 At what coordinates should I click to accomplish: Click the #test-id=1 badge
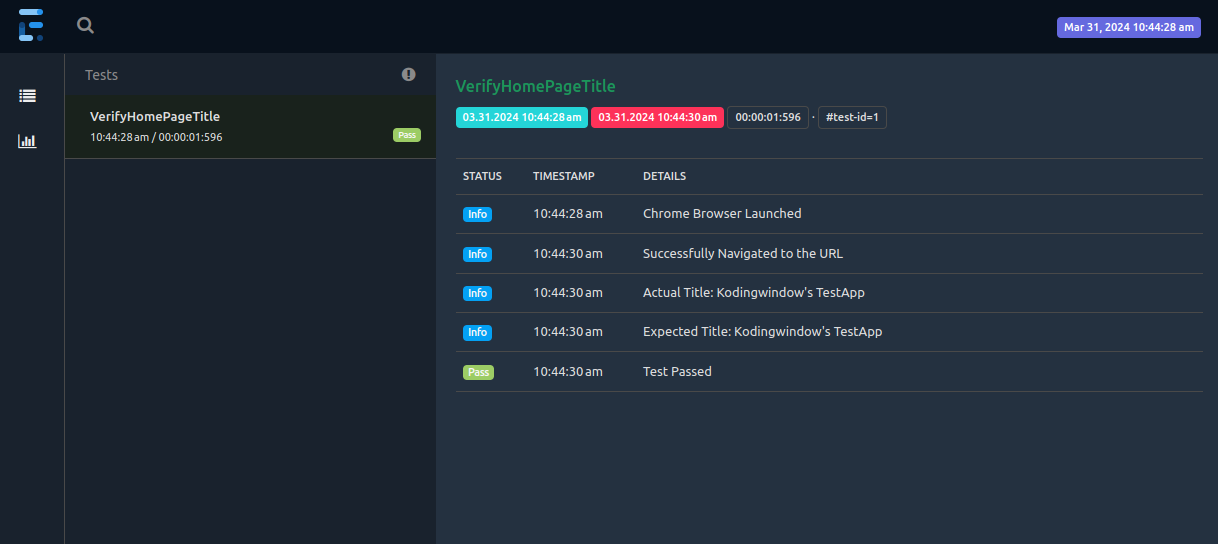click(852, 117)
